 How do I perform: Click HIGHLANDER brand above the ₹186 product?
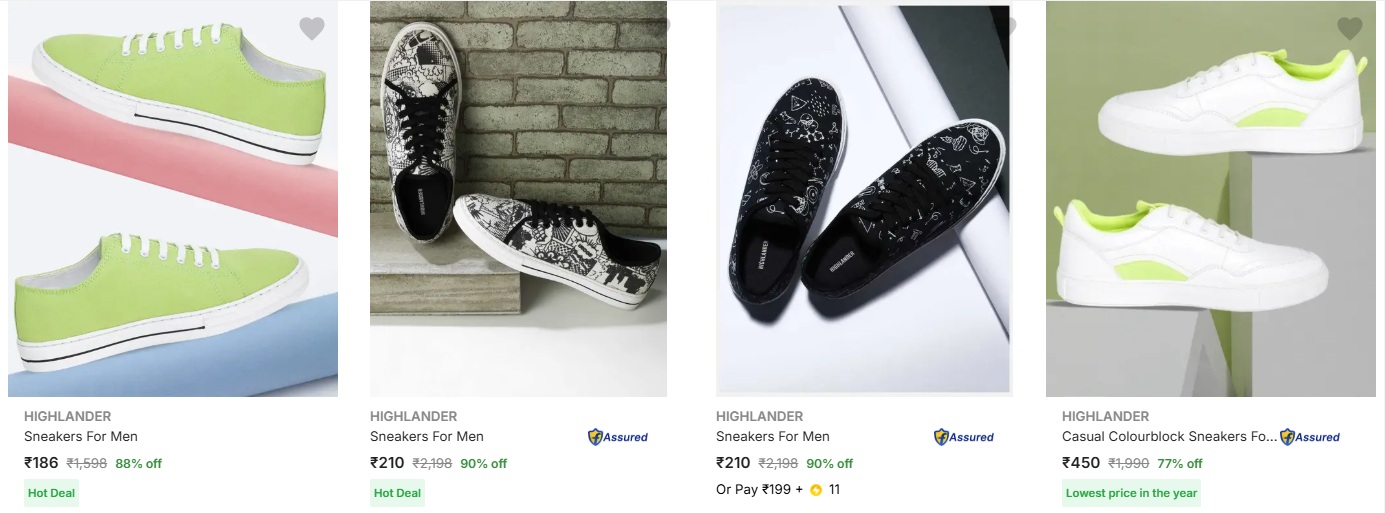click(x=67, y=416)
